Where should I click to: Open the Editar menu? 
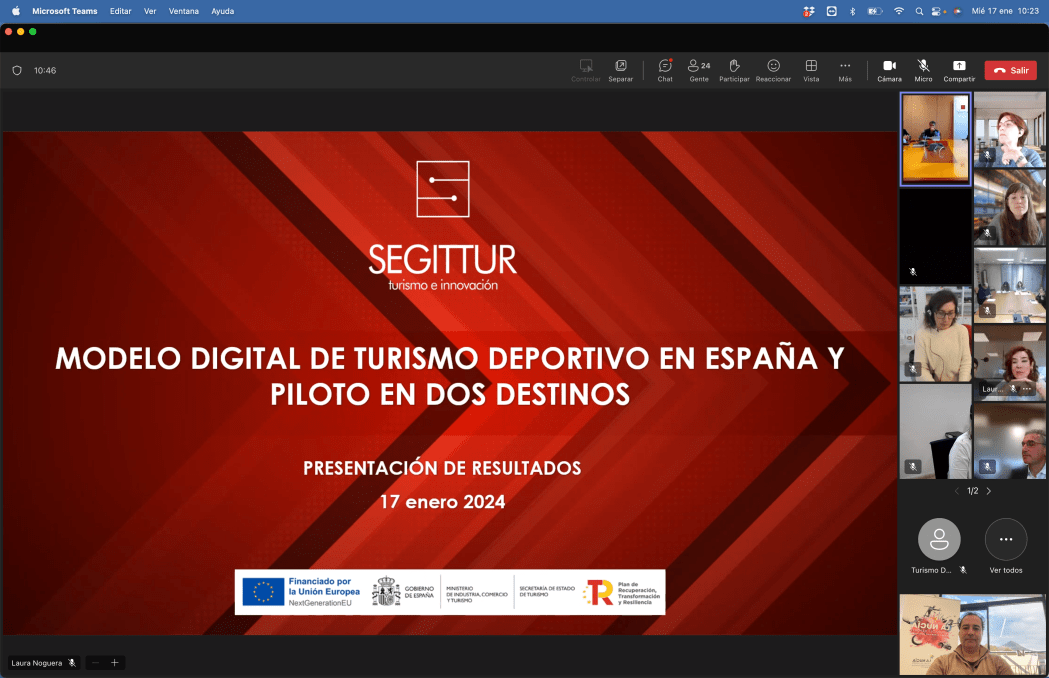click(120, 11)
